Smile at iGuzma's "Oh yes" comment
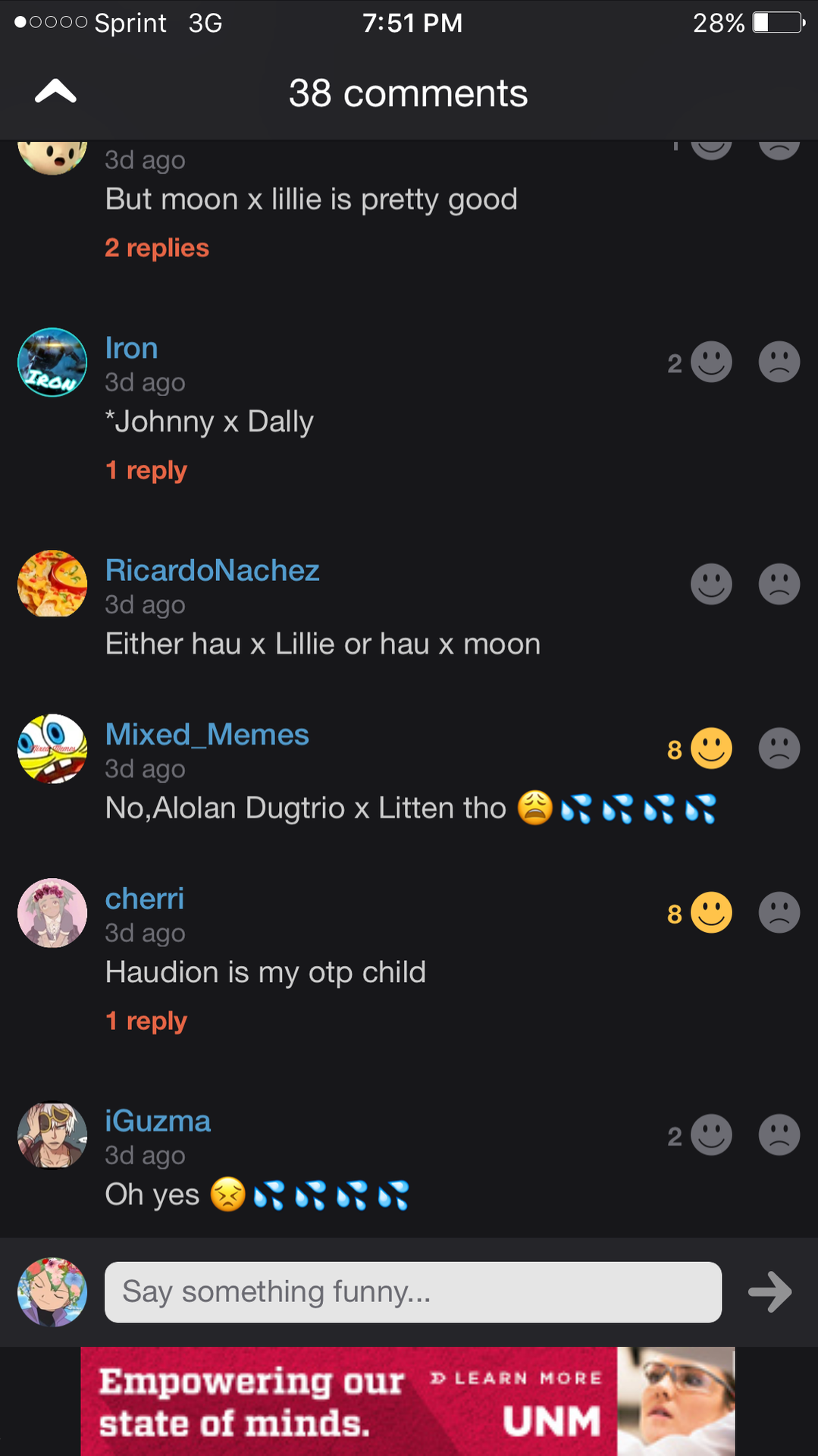The height and width of the screenshot is (1456, 818). click(711, 1135)
